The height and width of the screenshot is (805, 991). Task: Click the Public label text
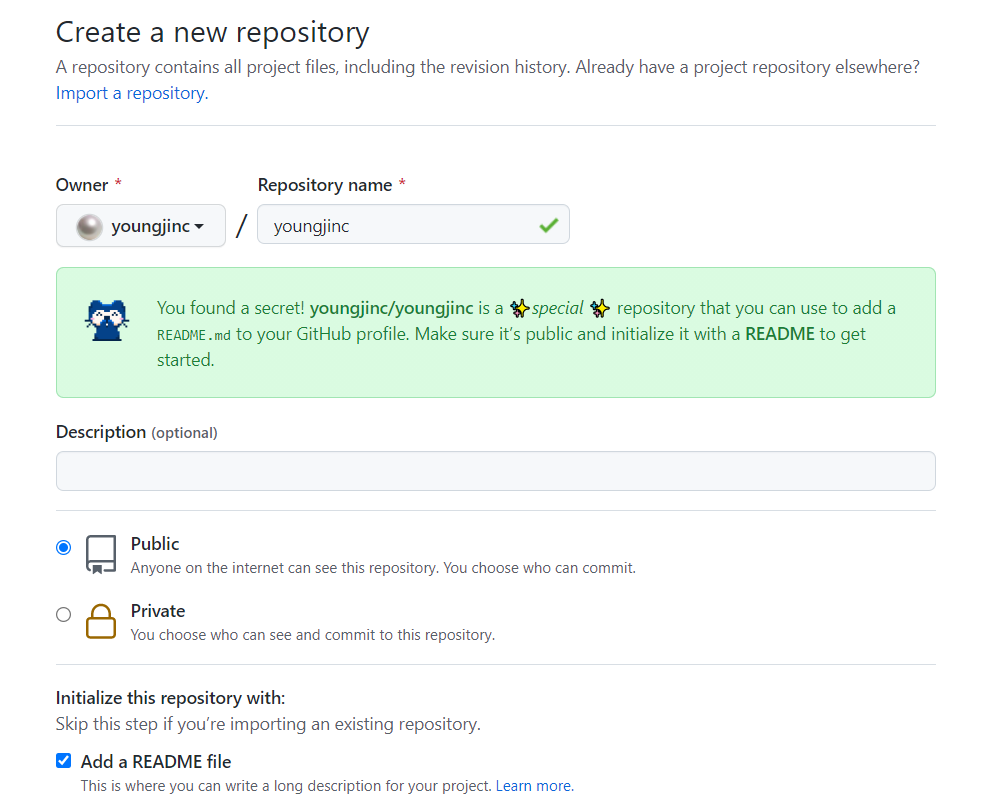(155, 544)
